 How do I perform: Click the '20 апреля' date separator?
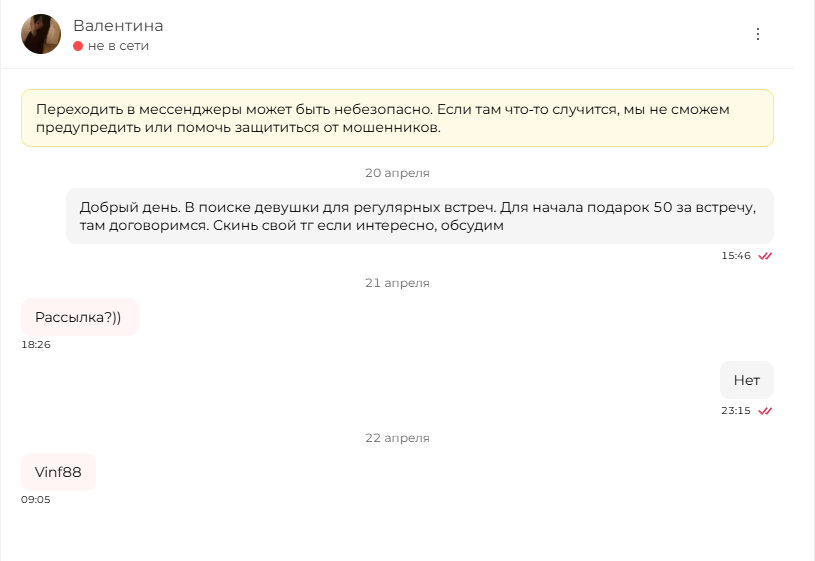click(x=397, y=173)
